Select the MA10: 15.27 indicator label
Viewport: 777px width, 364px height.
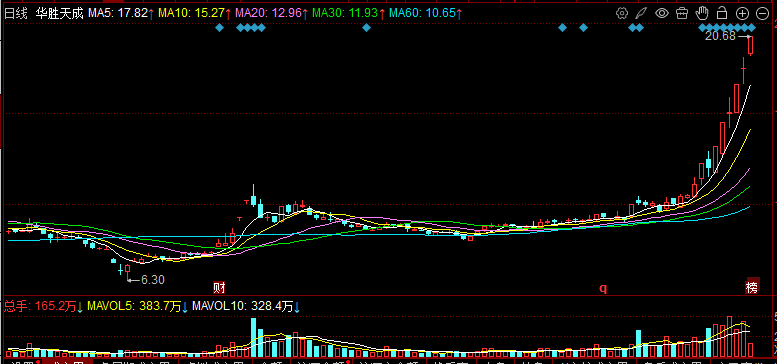click(x=195, y=13)
